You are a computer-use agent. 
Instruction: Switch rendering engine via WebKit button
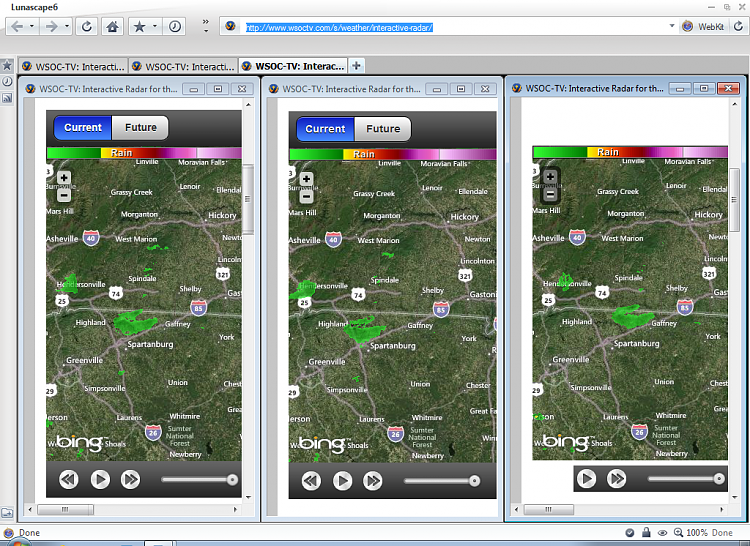click(x=703, y=26)
